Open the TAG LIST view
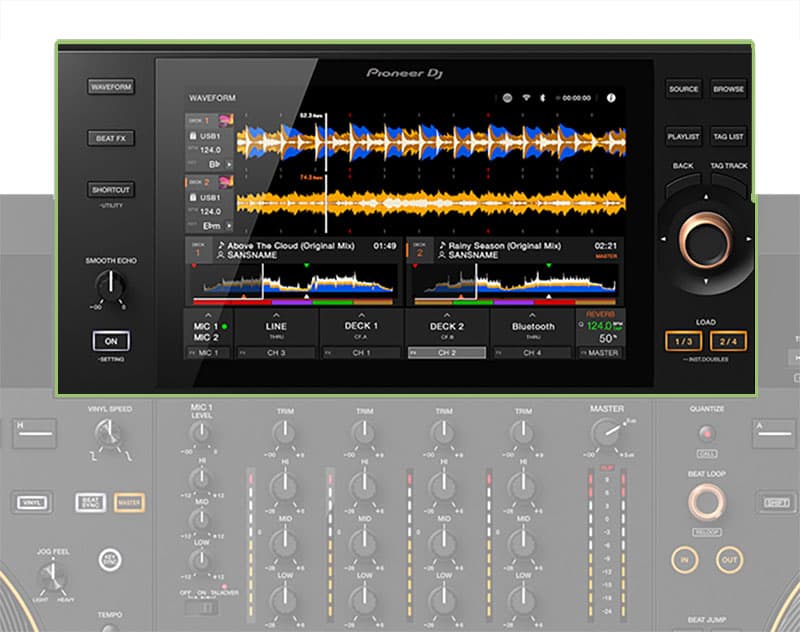The width and height of the screenshot is (800, 632). click(x=729, y=137)
